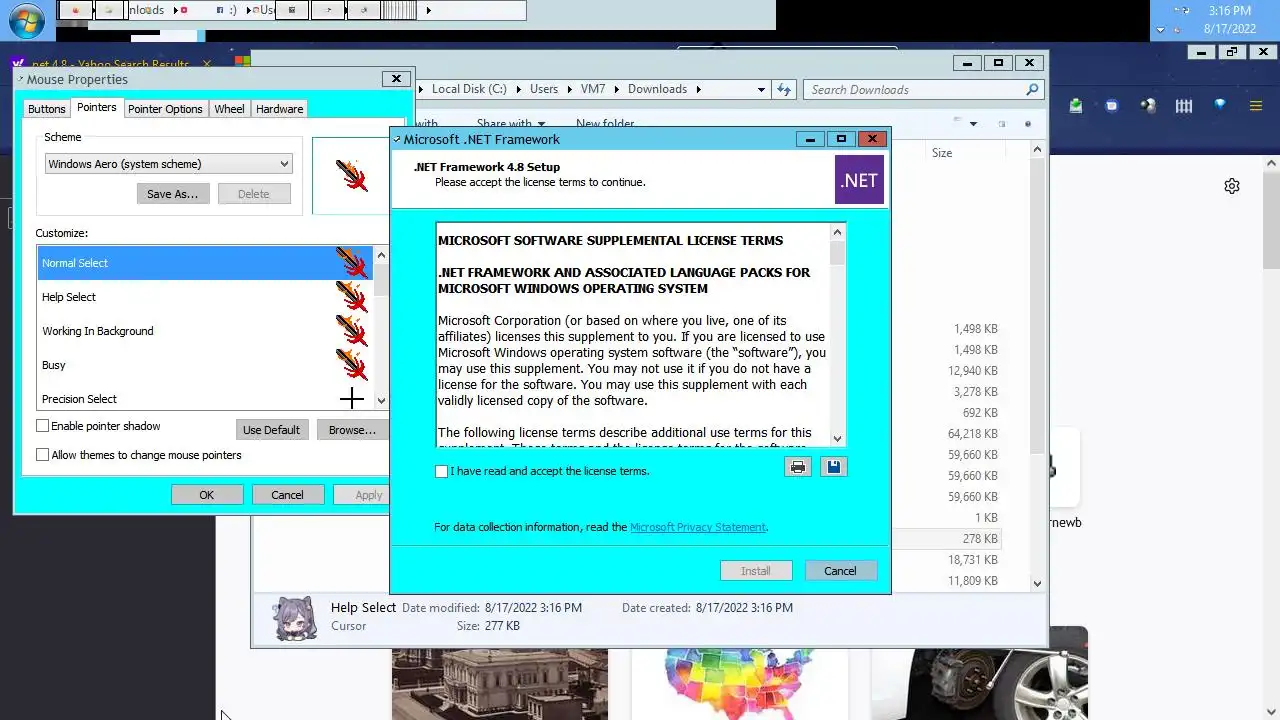1280x720 pixels.
Task: Toggle 'Allow themes to change mouse pointers'
Action: click(42, 455)
